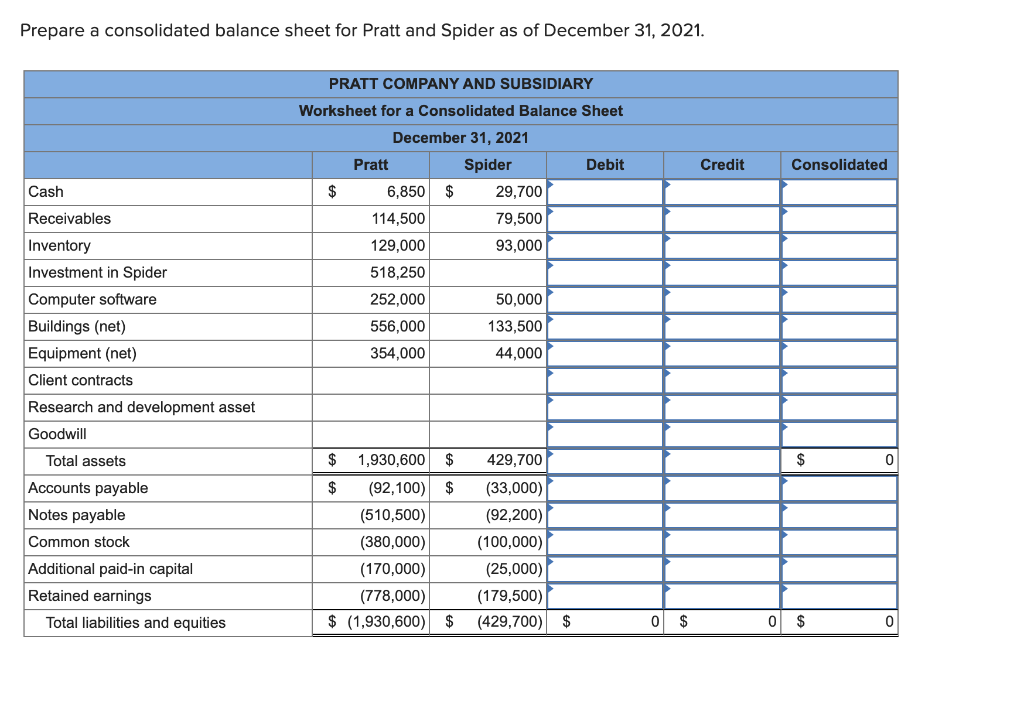The width and height of the screenshot is (1024, 711).
Task: Select the Debit cell for Buildings (net)
Action: click(x=605, y=326)
